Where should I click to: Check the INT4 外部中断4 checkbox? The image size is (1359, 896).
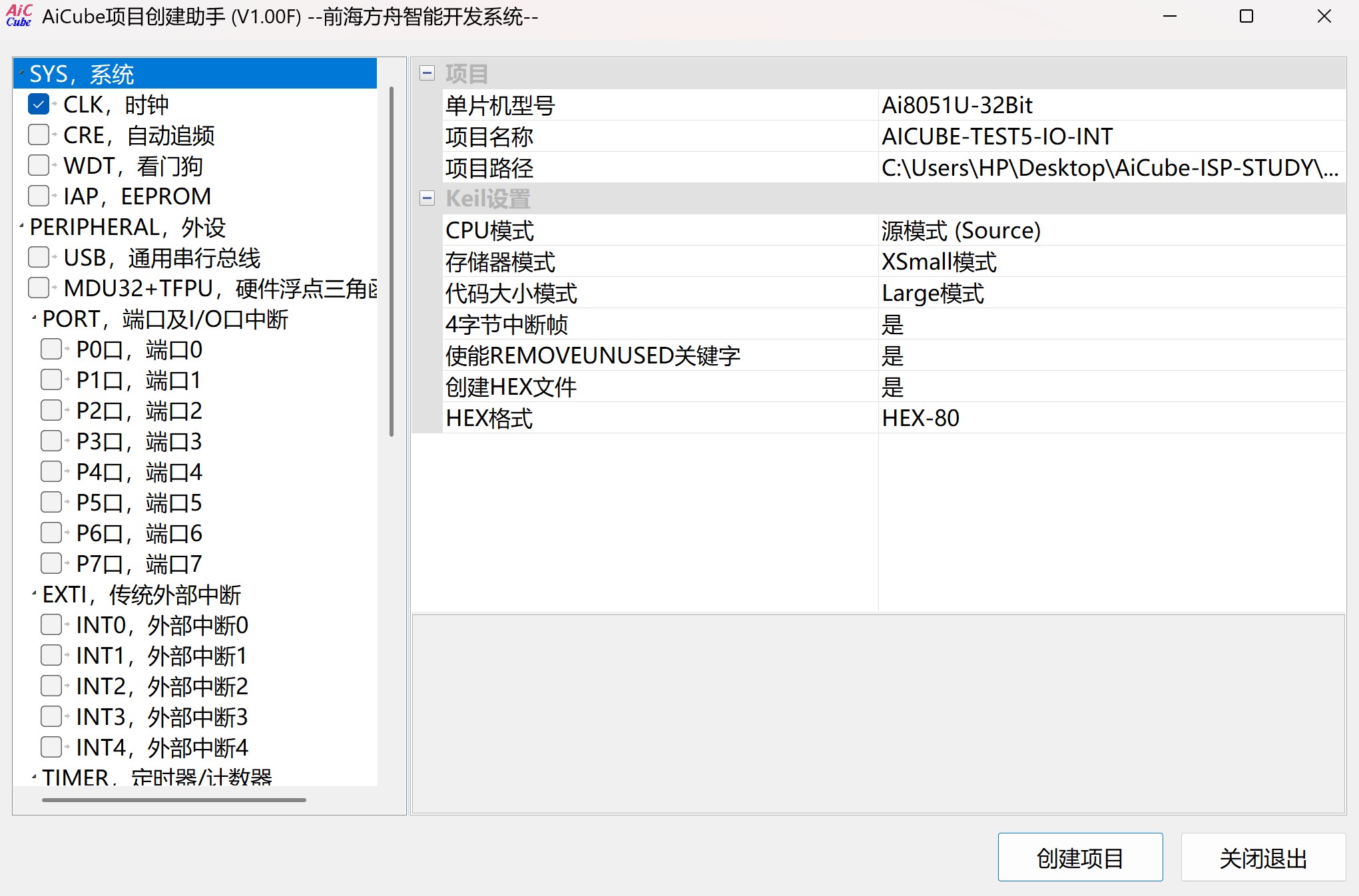point(51,748)
